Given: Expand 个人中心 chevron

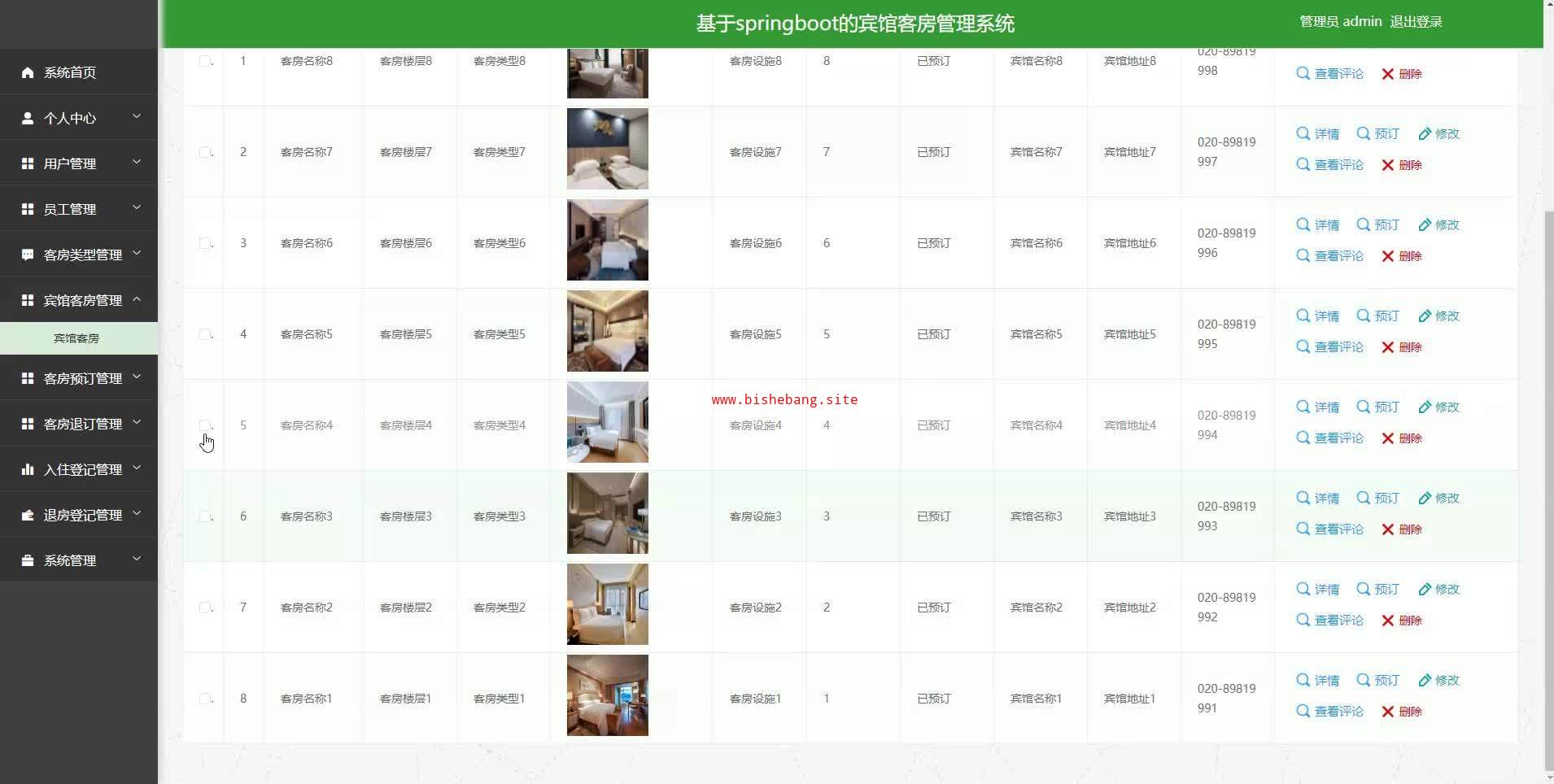Looking at the screenshot, I should (x=137, y=117).
